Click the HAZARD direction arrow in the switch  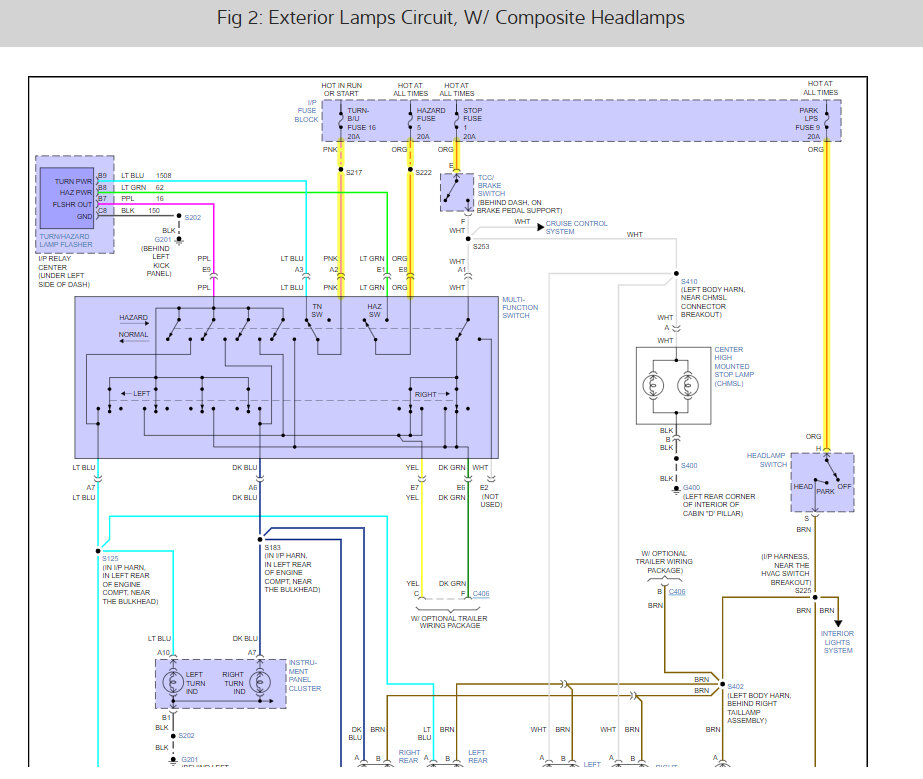pyautogui.click(x=134, y=323)
